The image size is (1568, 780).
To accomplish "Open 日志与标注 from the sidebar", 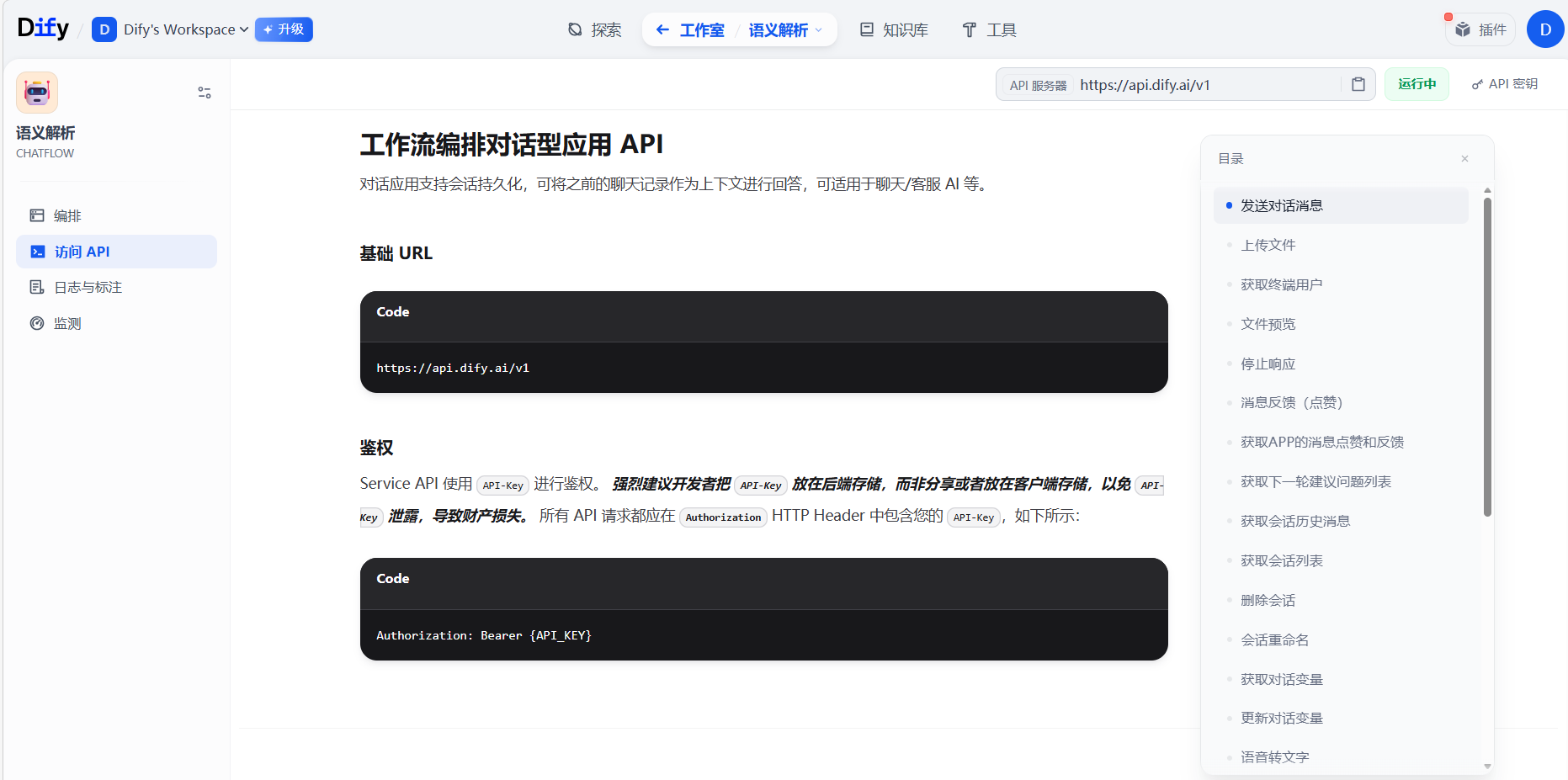I will (x=87, y=287).
